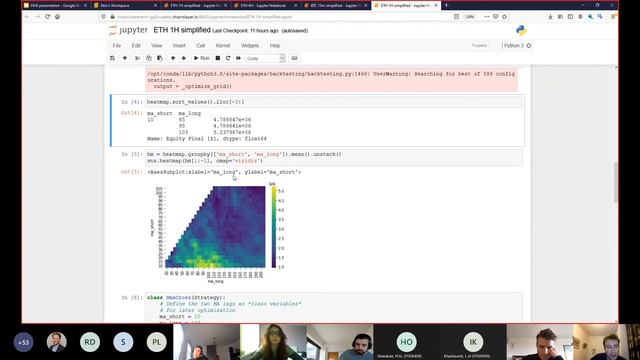Open the command palette keyboard icon
The width and height of the screenshot is (640, 360).
294,58
